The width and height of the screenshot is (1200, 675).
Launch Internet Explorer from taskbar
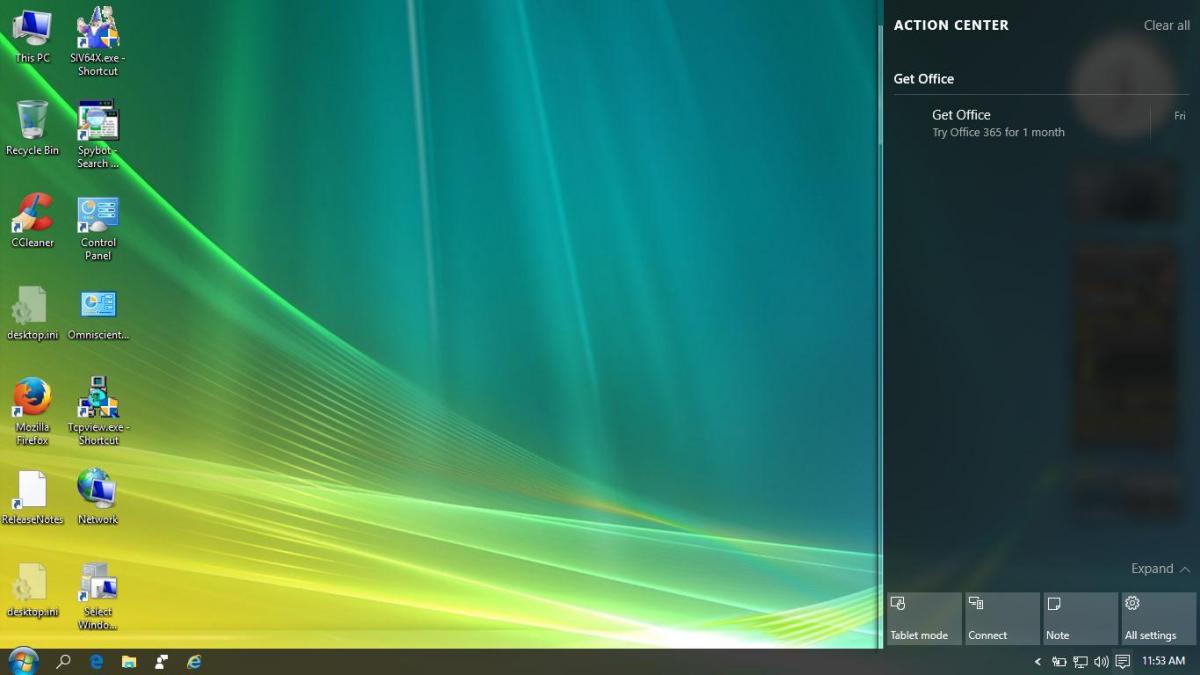pyautogui.click(x=194, y=661)
